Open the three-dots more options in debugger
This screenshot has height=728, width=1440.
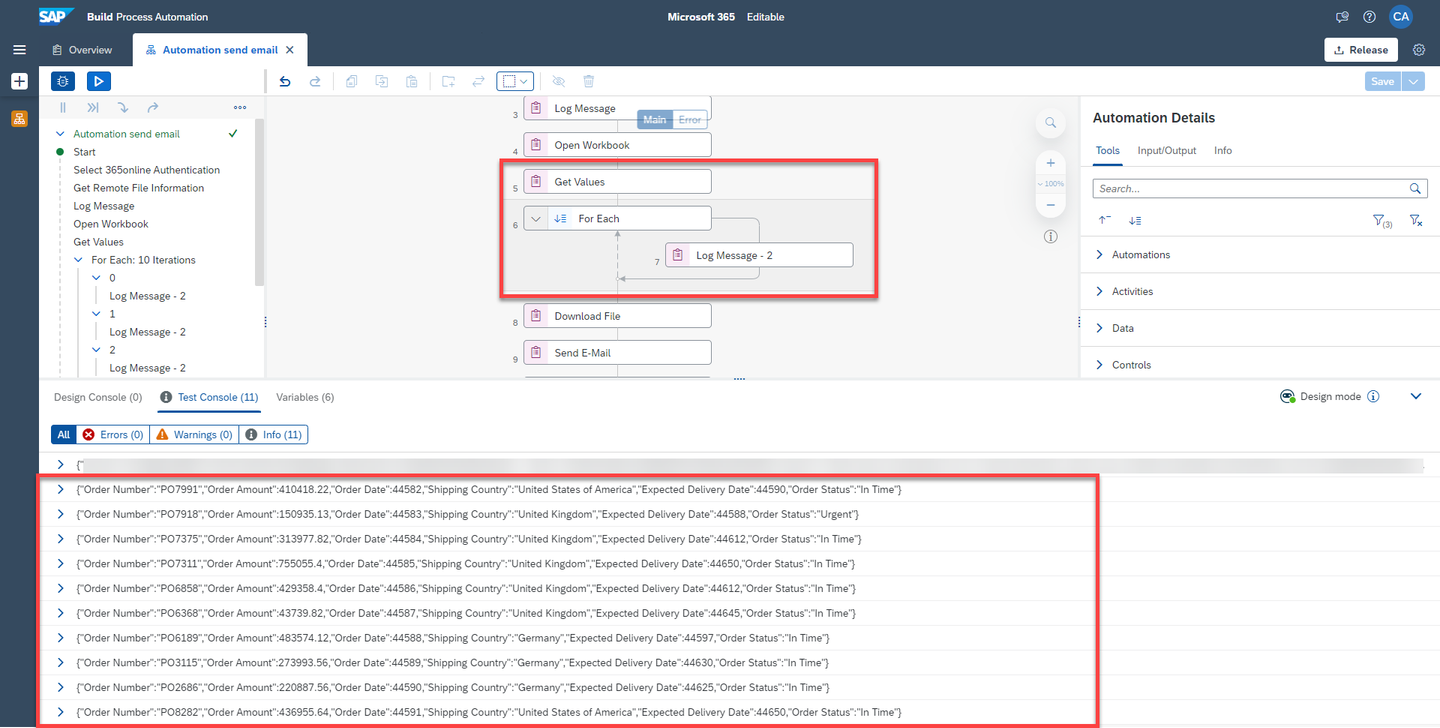tap(240, 107)
